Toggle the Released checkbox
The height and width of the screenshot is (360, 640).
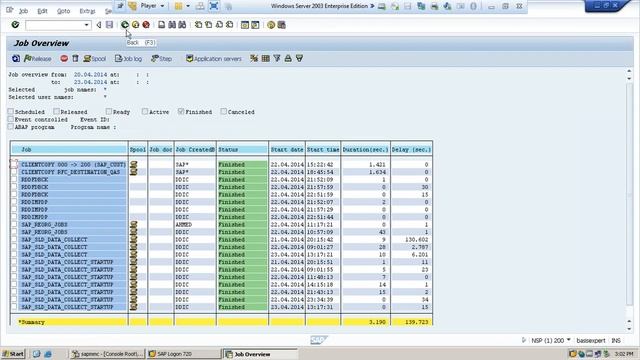(56, 111)
